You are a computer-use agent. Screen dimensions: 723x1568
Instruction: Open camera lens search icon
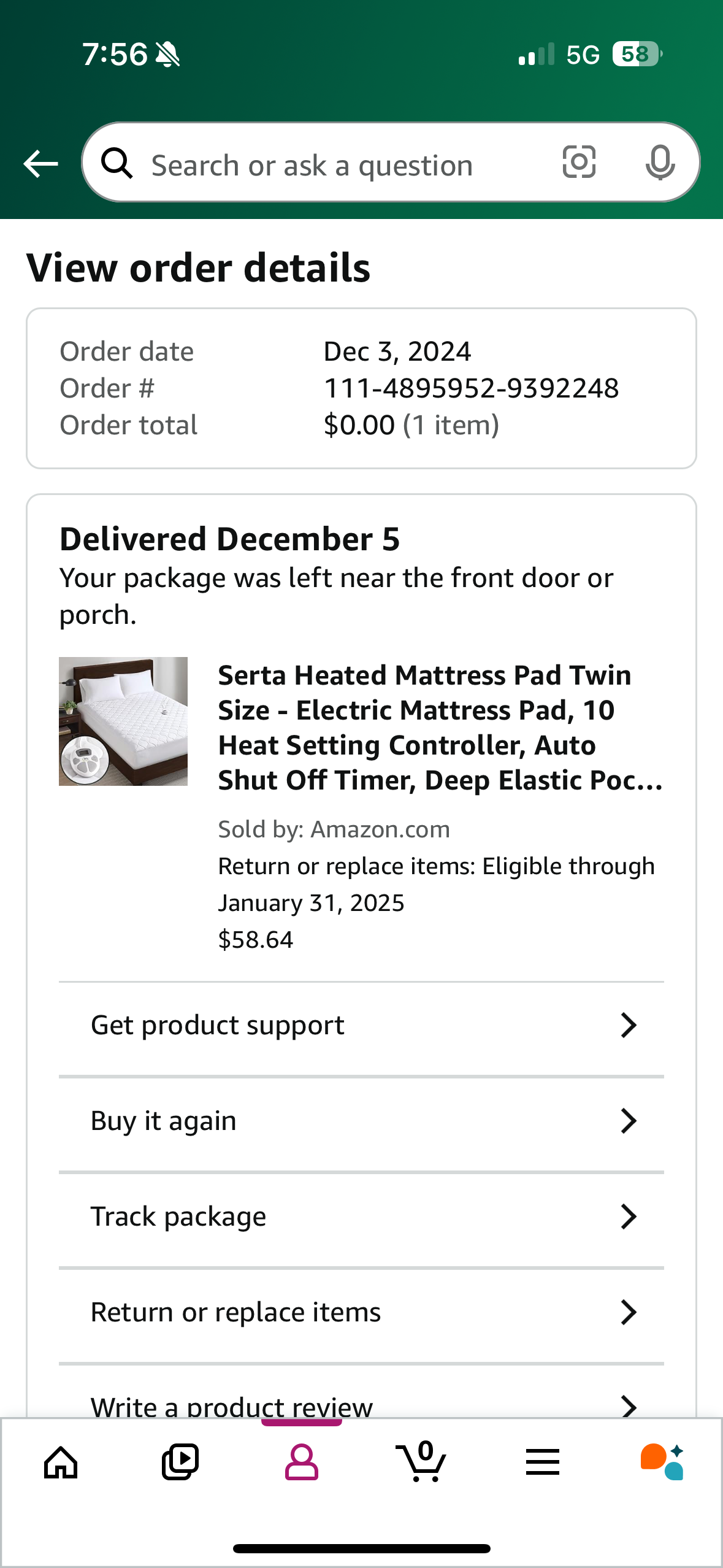coord(579,163)
